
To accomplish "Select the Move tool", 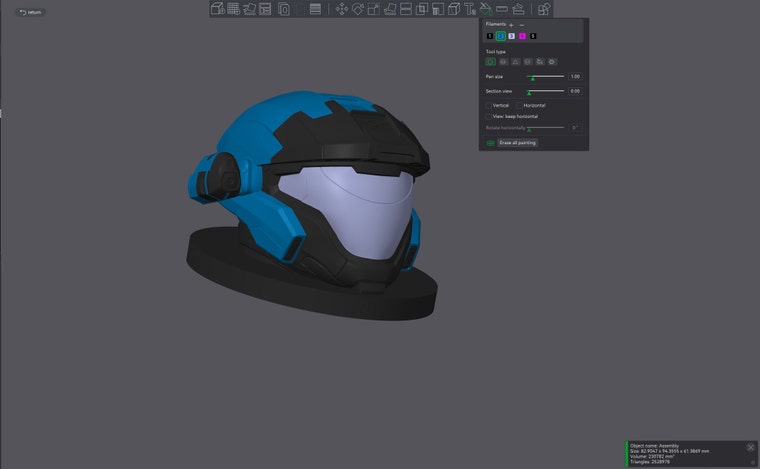I will point(342,9).
